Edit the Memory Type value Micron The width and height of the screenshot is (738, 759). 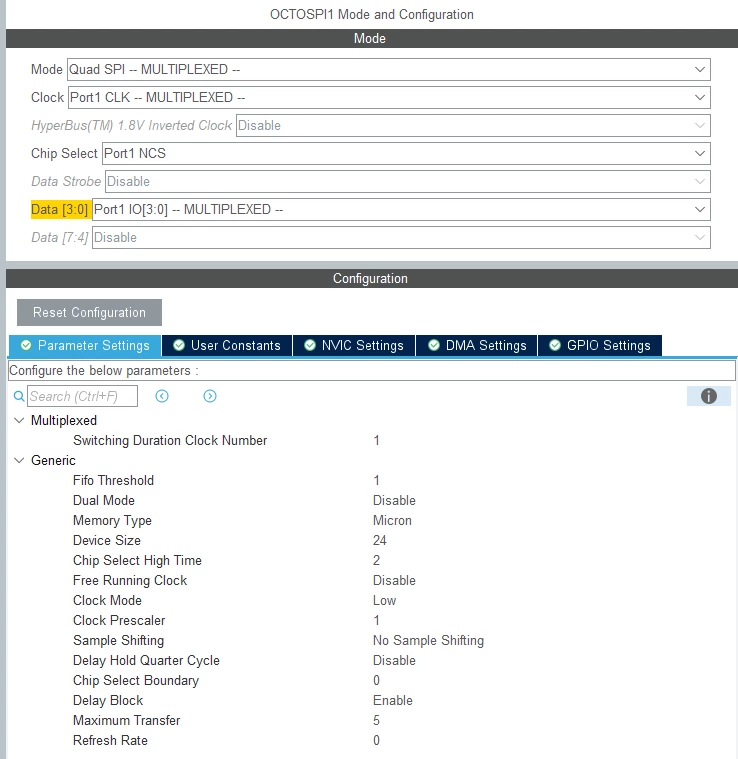click(392, 521)
